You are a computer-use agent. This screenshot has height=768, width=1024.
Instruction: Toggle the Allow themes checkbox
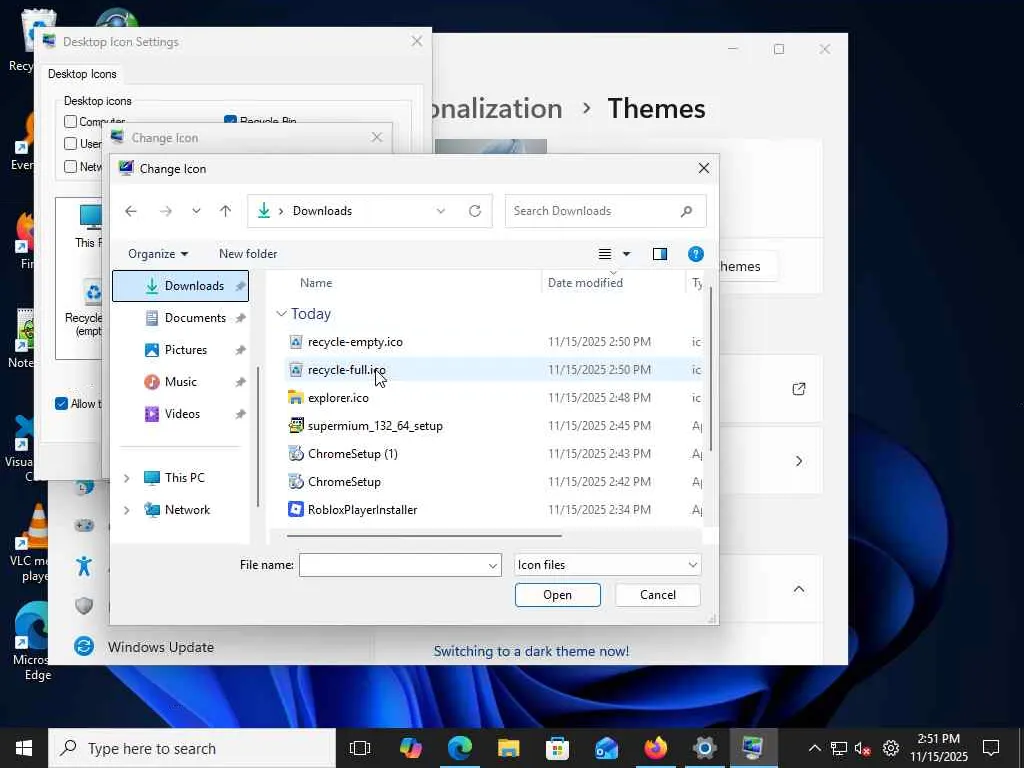coord(62,404)
